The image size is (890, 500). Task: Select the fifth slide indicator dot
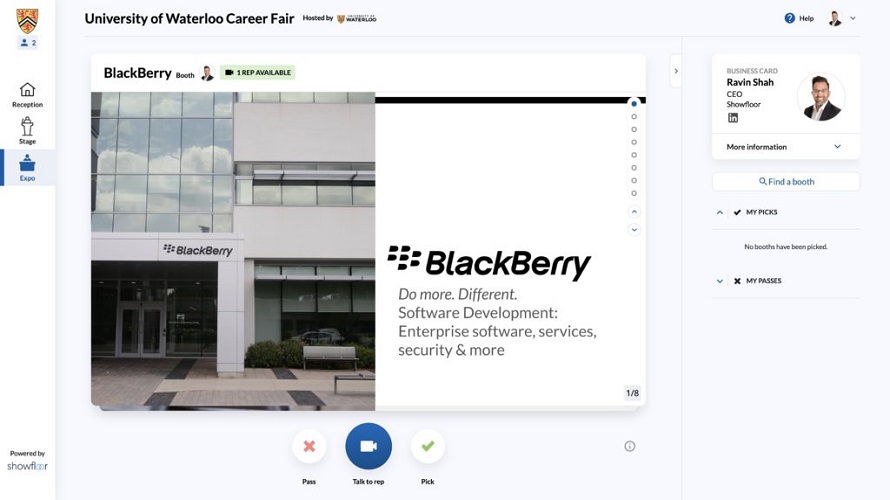click(x=634, y=155)
